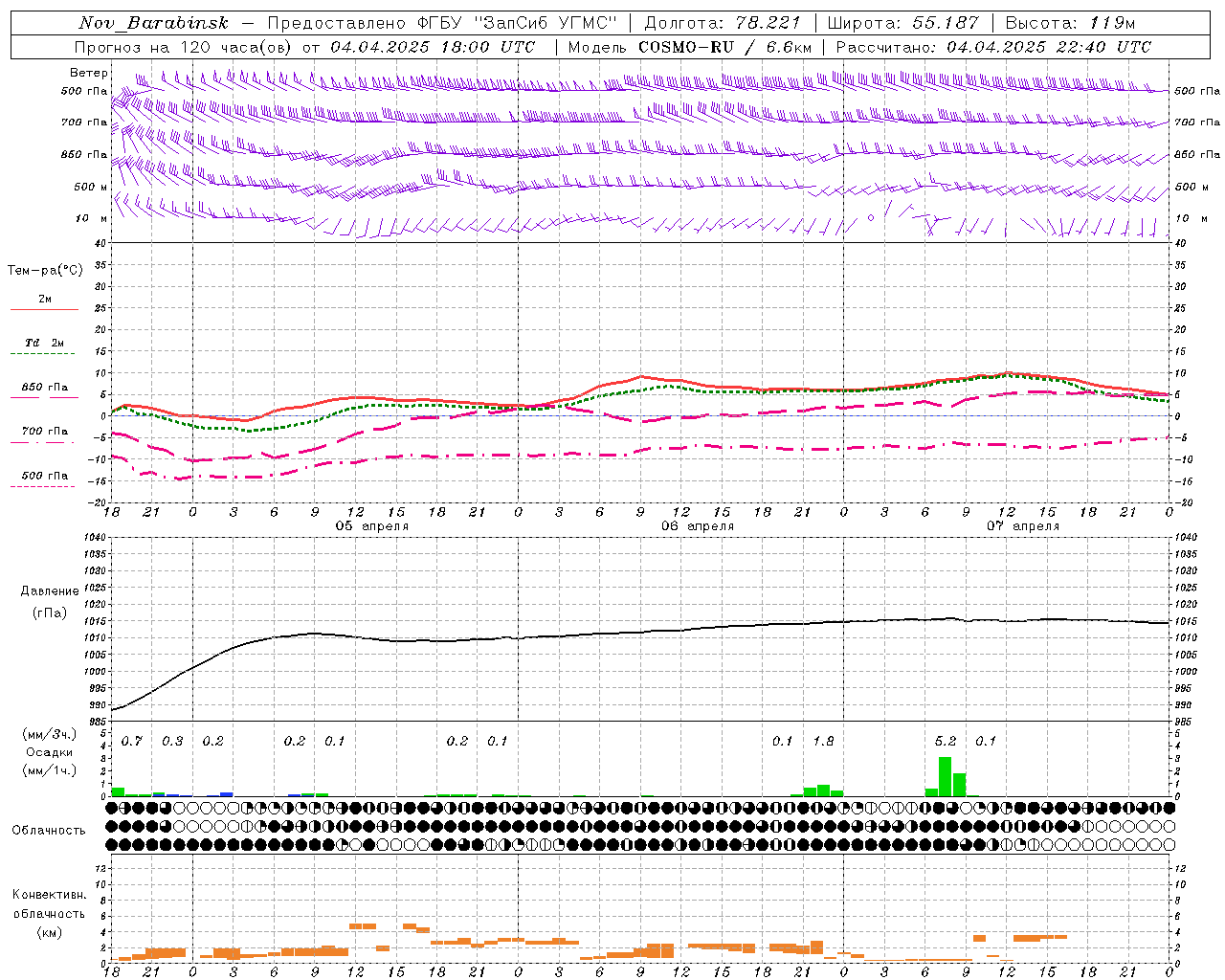Click the (гПа) unit label under Давление

(50, 613)
